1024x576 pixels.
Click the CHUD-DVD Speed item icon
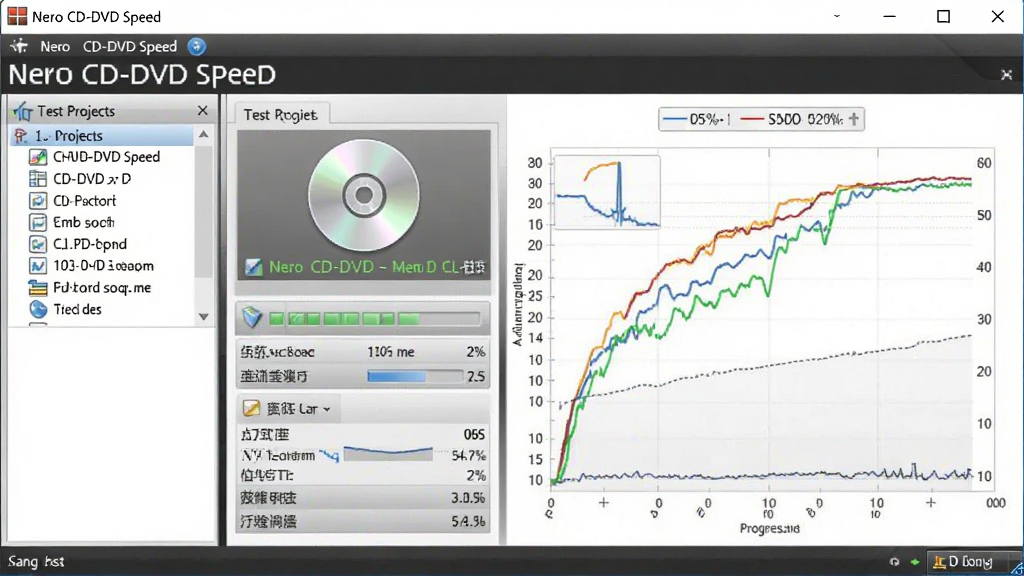click(x=38, y=157)
